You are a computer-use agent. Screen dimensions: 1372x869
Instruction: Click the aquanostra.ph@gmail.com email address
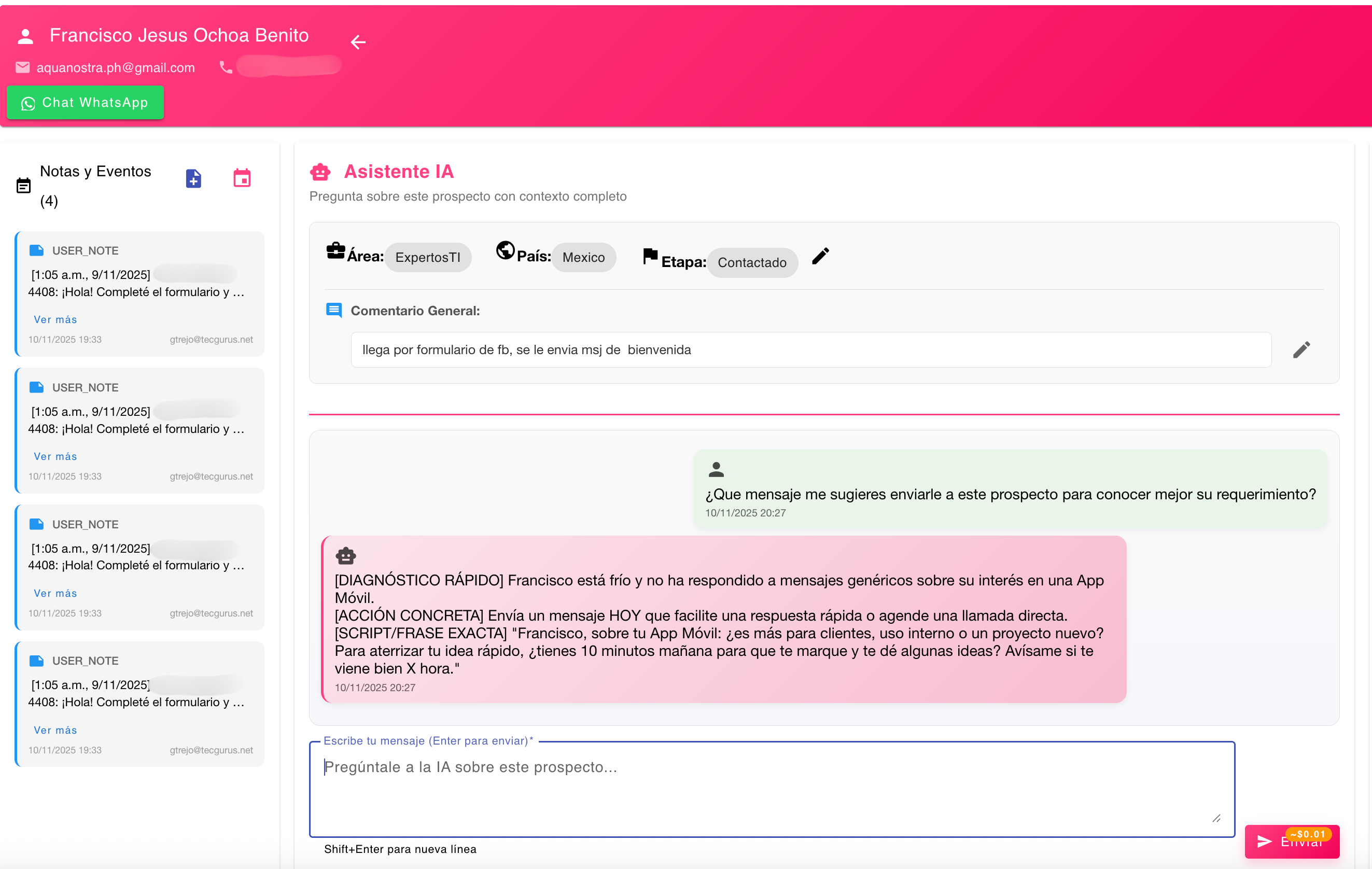(116, 67)
